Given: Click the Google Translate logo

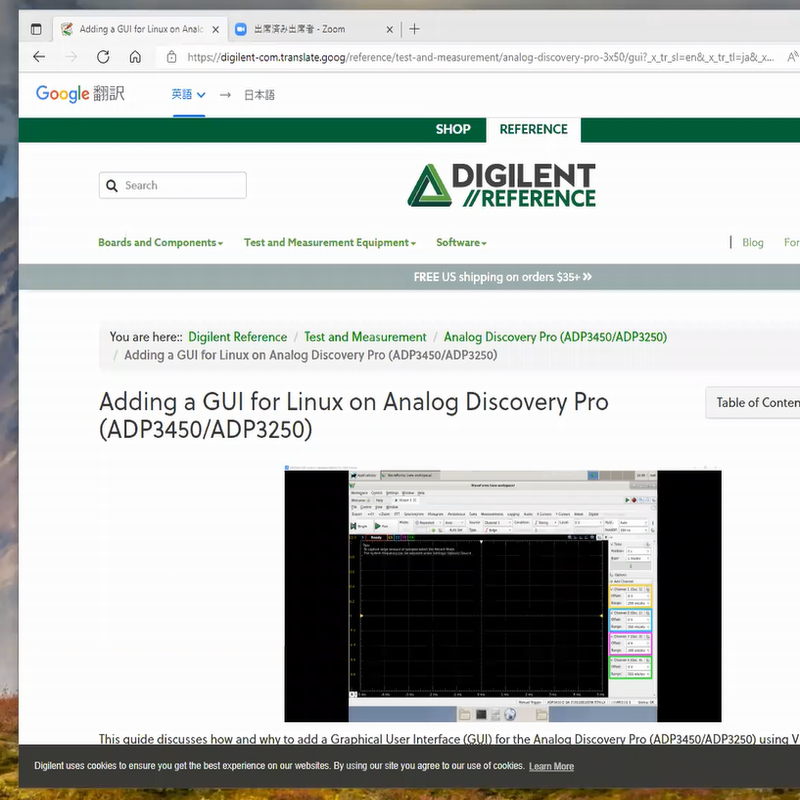Looking at the screenshot, I should coord(80,94).
